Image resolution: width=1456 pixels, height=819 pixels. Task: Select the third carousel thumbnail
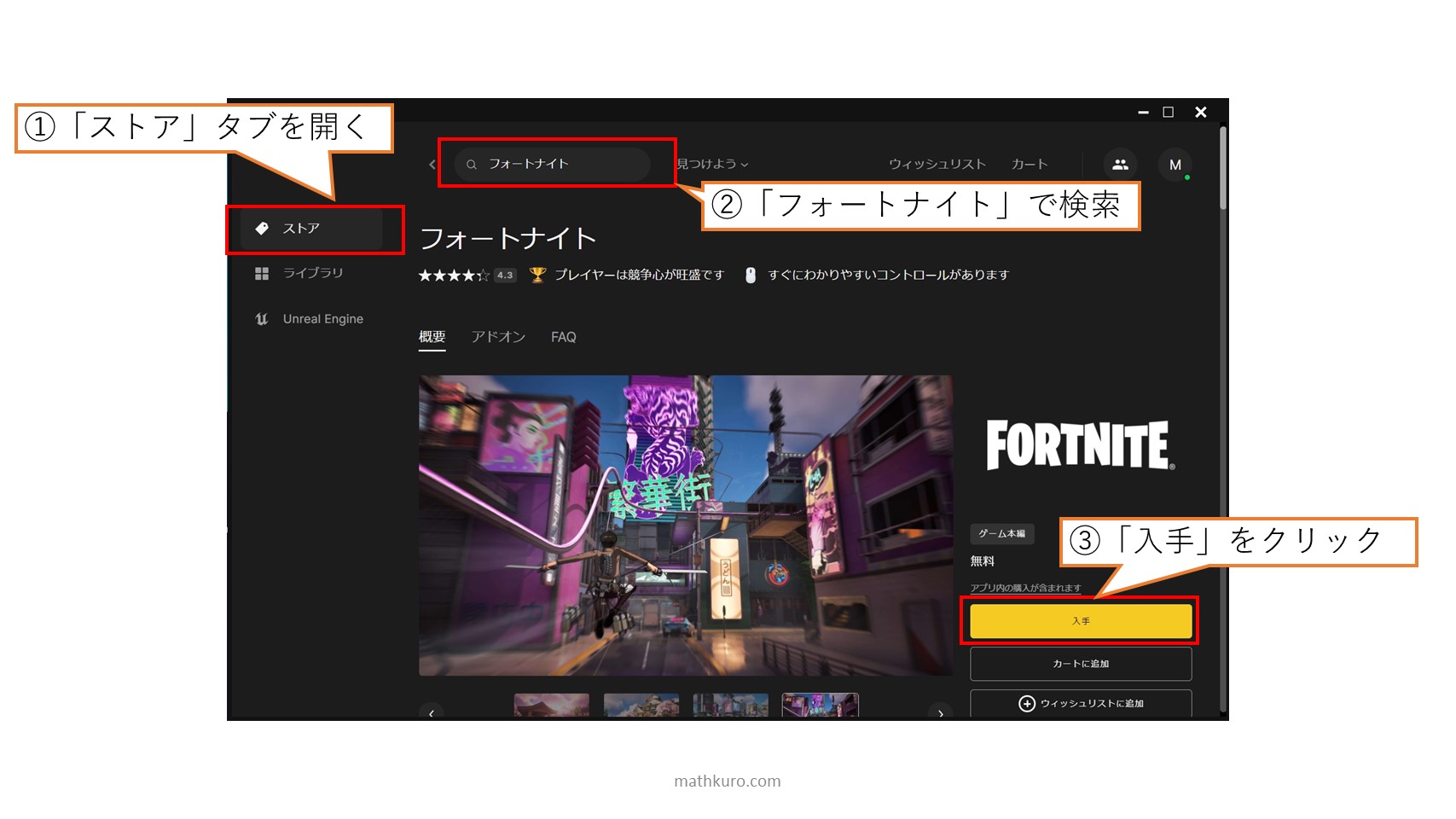(731, 706)
